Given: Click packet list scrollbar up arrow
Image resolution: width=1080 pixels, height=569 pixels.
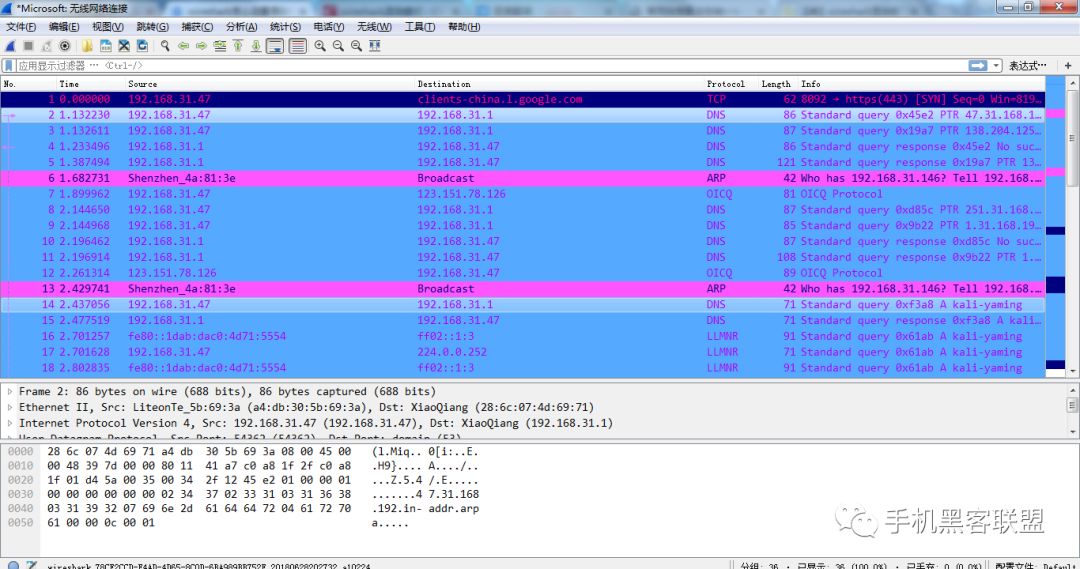Looking at the screenshot, I should tap(1073, 84).
